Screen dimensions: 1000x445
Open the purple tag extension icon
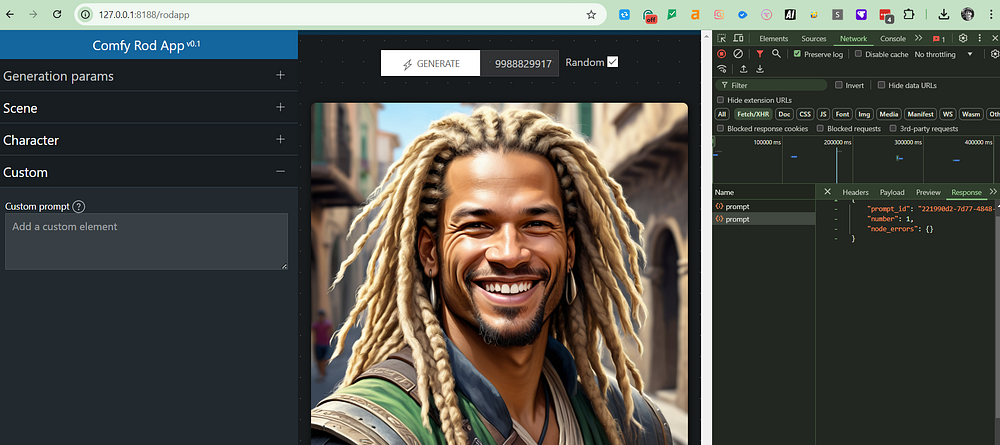coord(861,14)
